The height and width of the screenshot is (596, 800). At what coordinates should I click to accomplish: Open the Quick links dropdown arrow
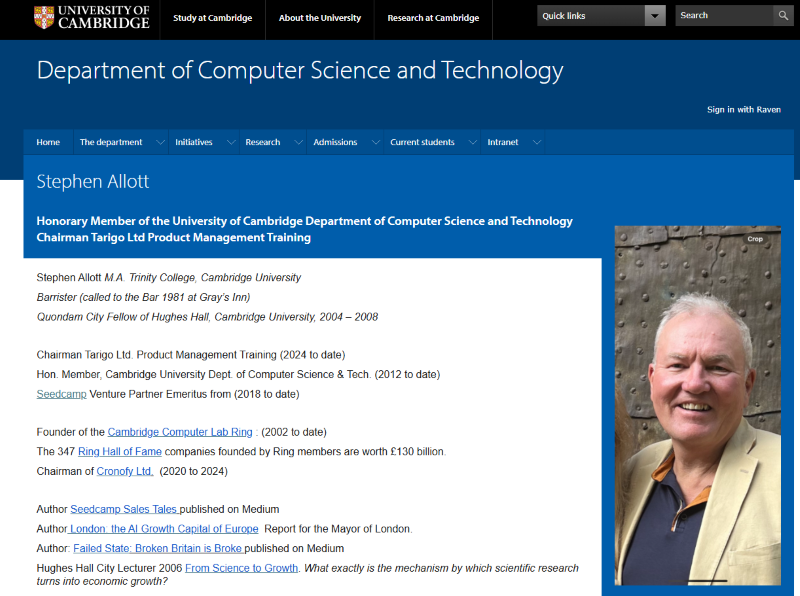point(655,16)
